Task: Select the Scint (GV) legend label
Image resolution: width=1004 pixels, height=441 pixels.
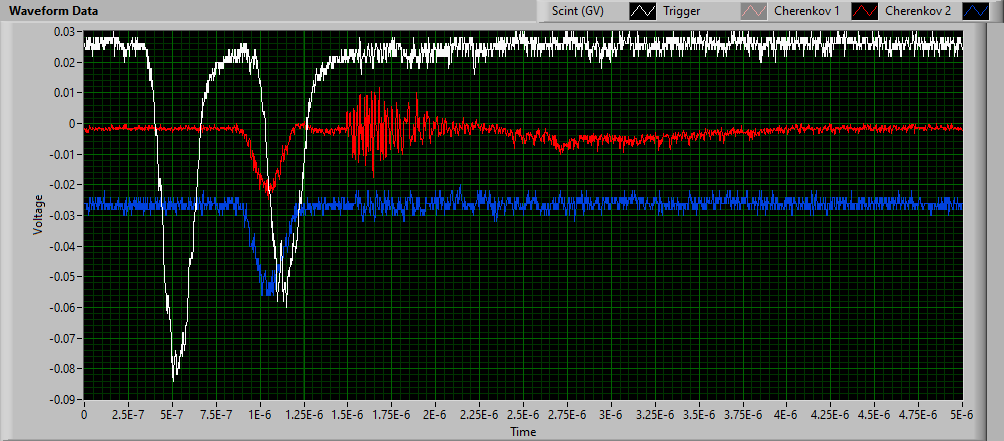Action: [578, 12]
